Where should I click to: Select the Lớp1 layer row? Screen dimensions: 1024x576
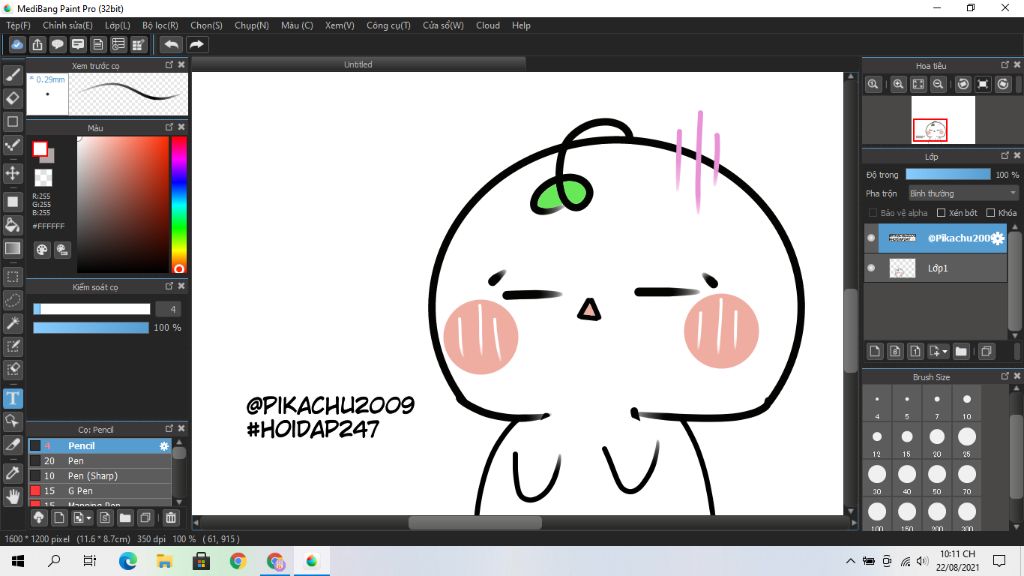(x=936, y=268)
